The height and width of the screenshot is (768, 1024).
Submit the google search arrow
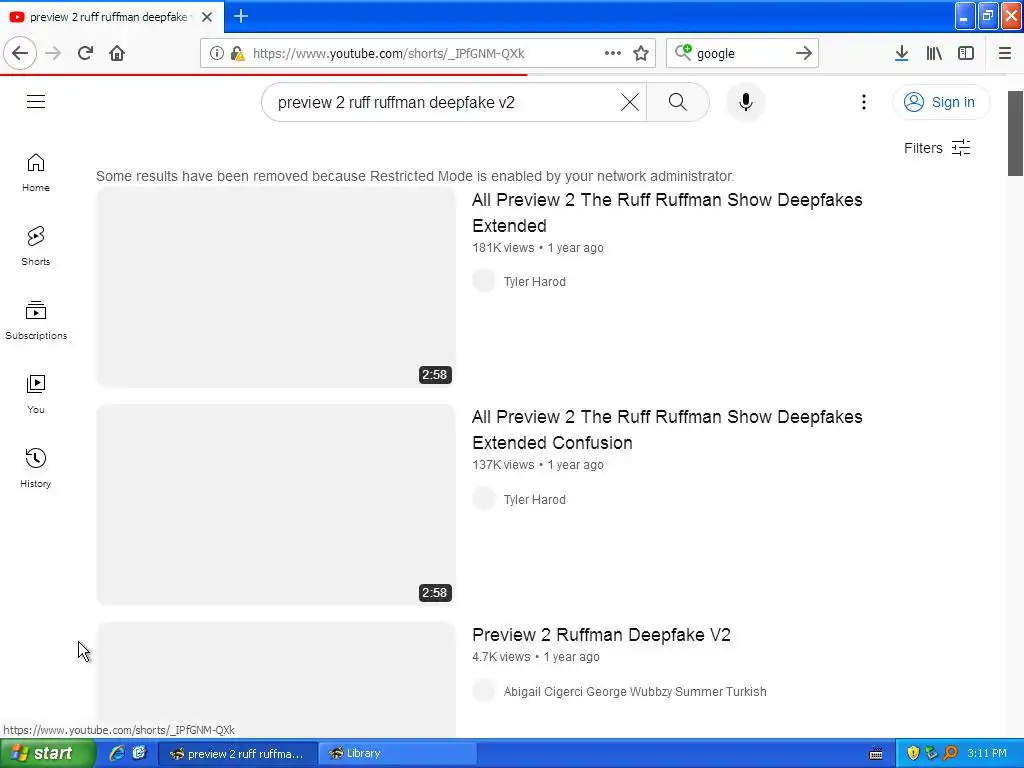(x=804, y=53)
